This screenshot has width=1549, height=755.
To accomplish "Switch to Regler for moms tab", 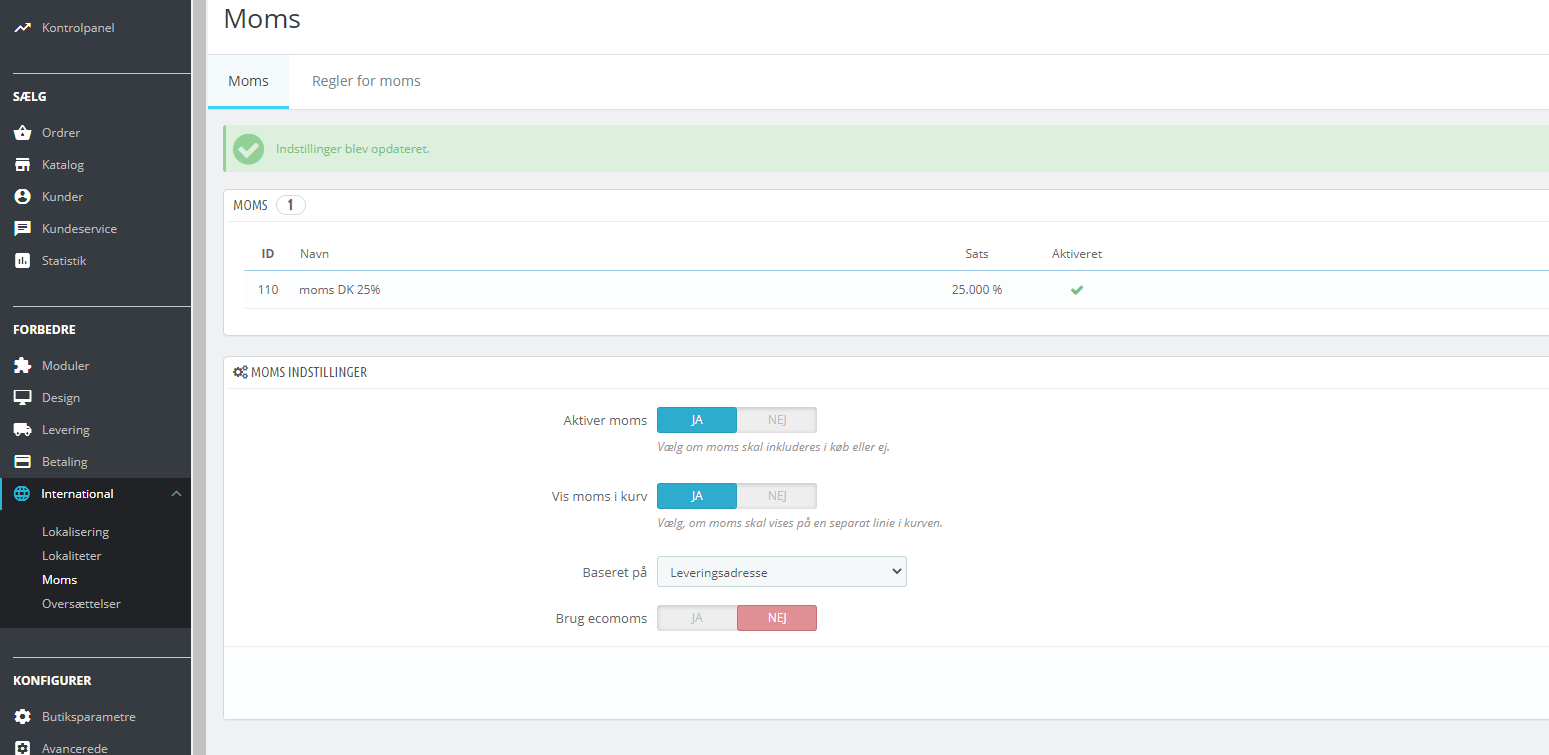I will click(x=366, y=81).
